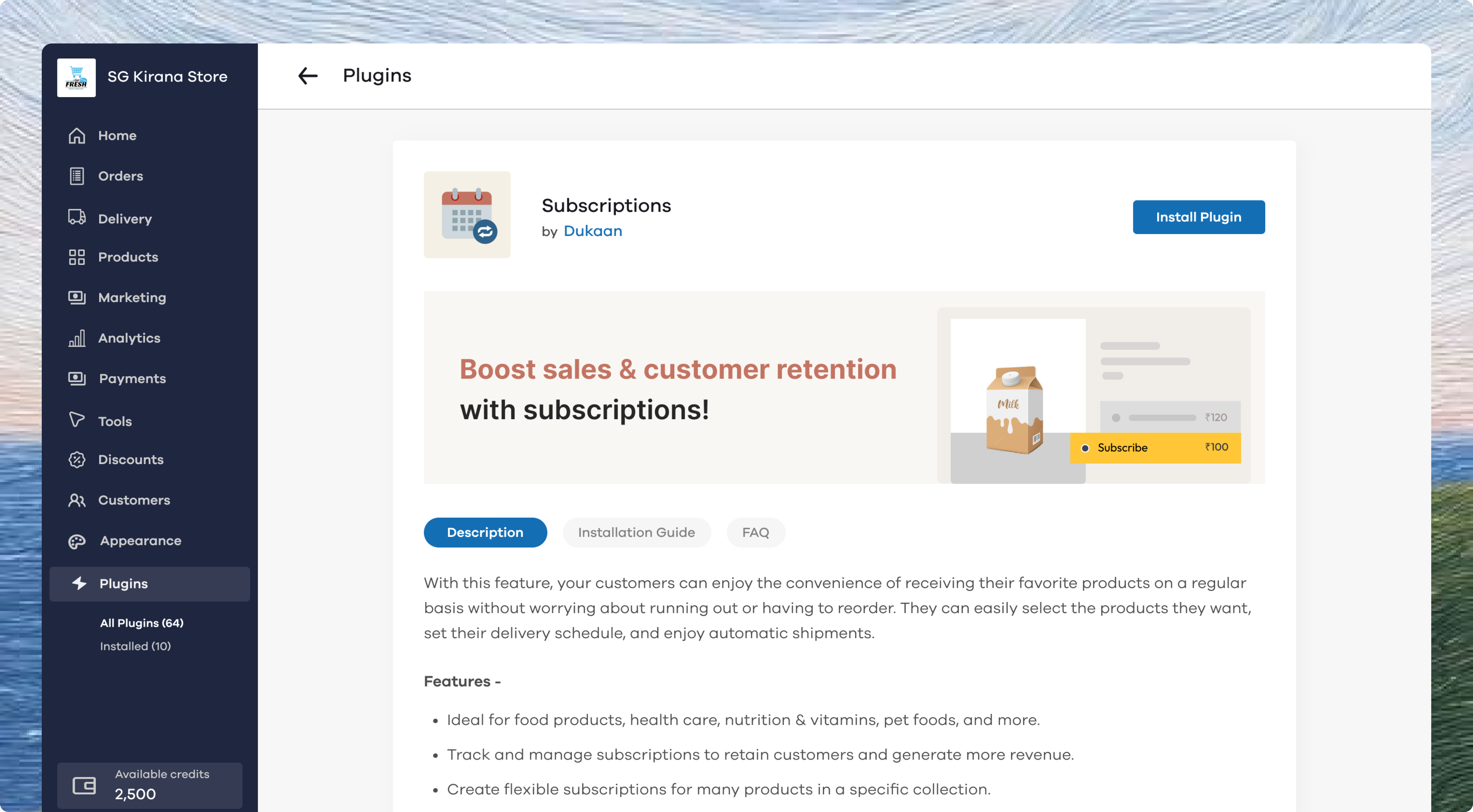Viewport: 1473px width, 812px height.
Task: Open the Products label in sidebar
Action: point(128,257)
